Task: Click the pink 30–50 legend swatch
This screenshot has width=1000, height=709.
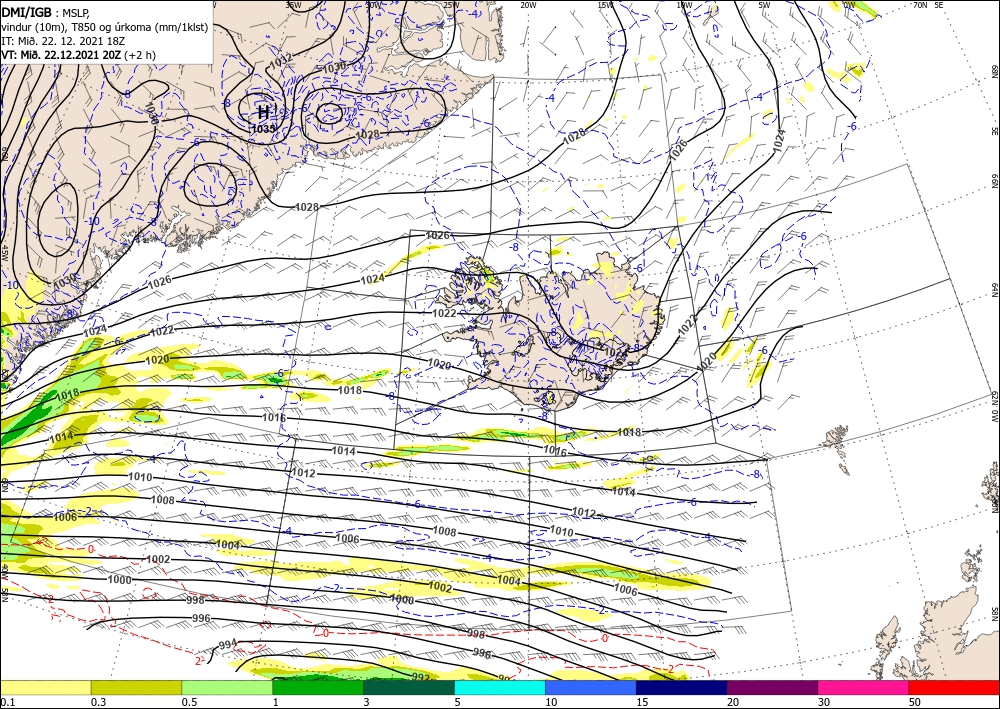Action: pos(864,687)
